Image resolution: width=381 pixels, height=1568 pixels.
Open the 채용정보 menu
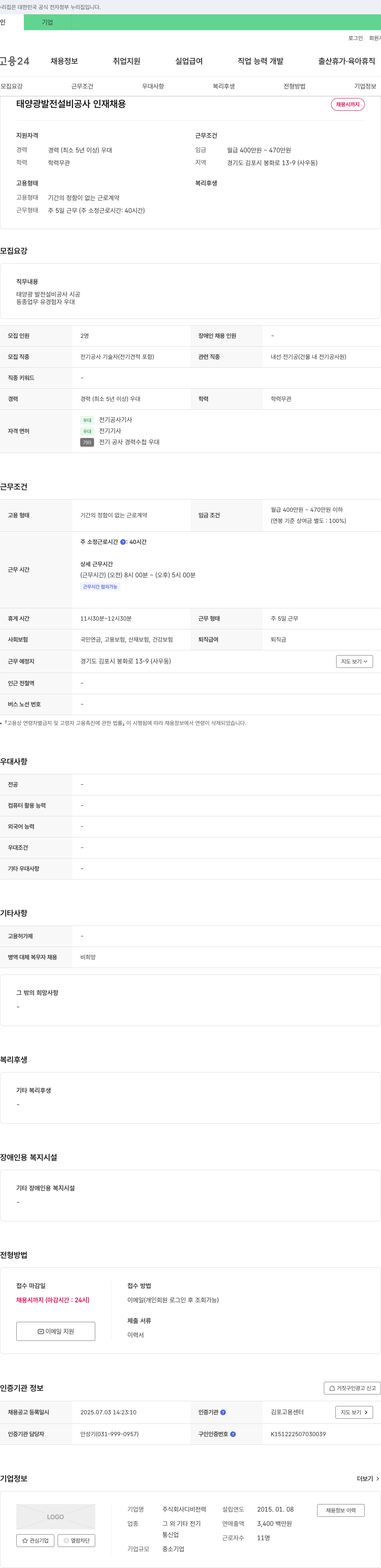tap(64, 61)
